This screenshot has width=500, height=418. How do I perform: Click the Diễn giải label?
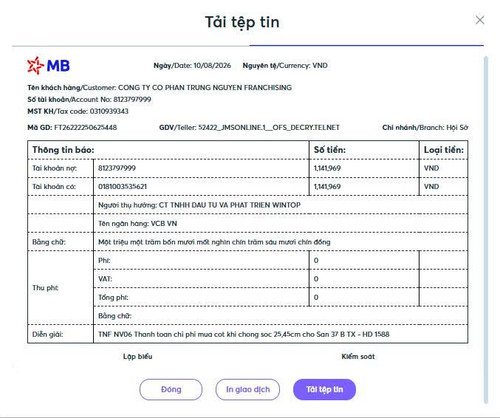point(48,334)
